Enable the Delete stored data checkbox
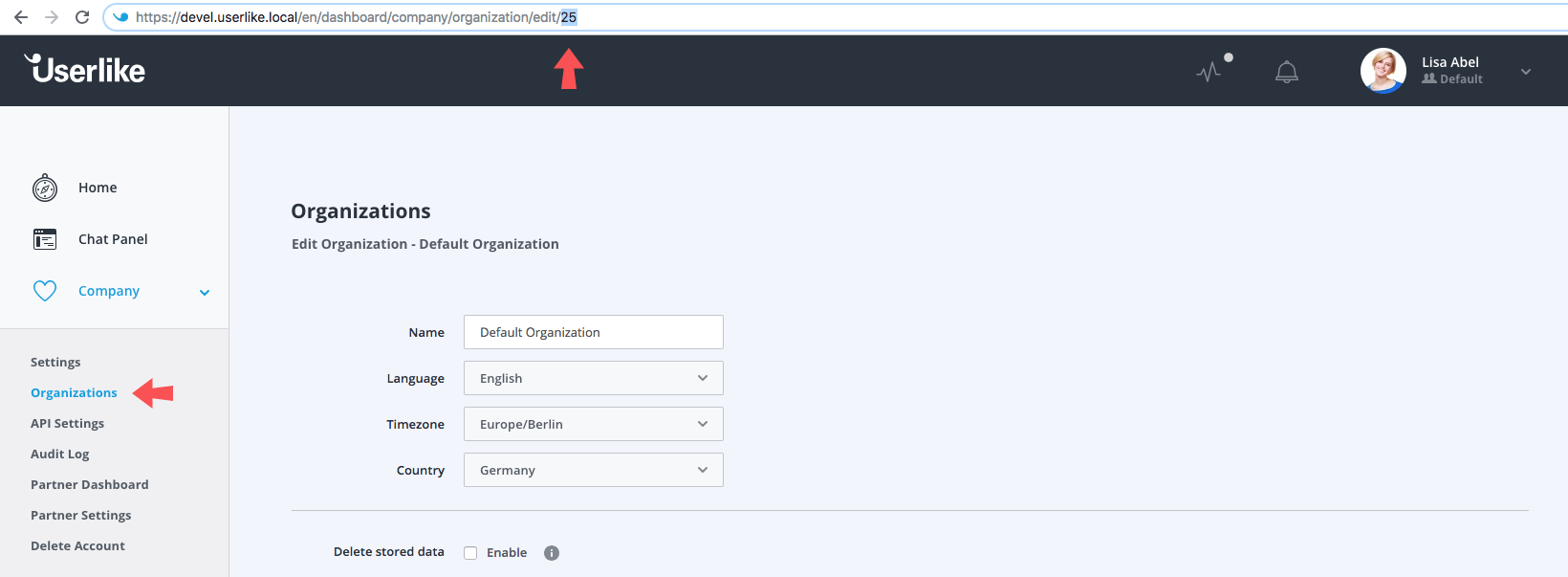Image resolution: width=1568 pixels, height=577 pixels. click(470, 553)
